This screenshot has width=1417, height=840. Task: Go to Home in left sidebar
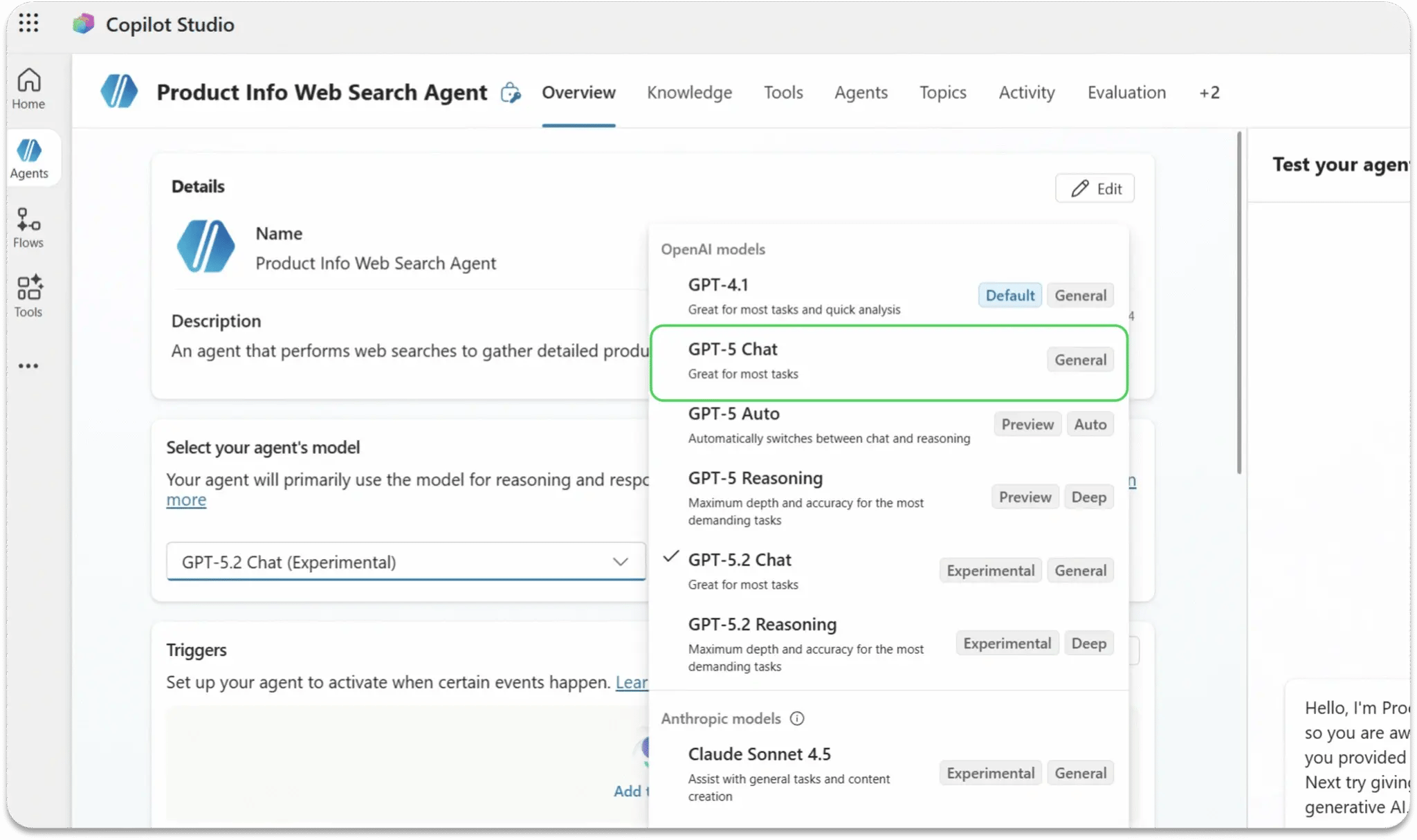coord(28,89)
